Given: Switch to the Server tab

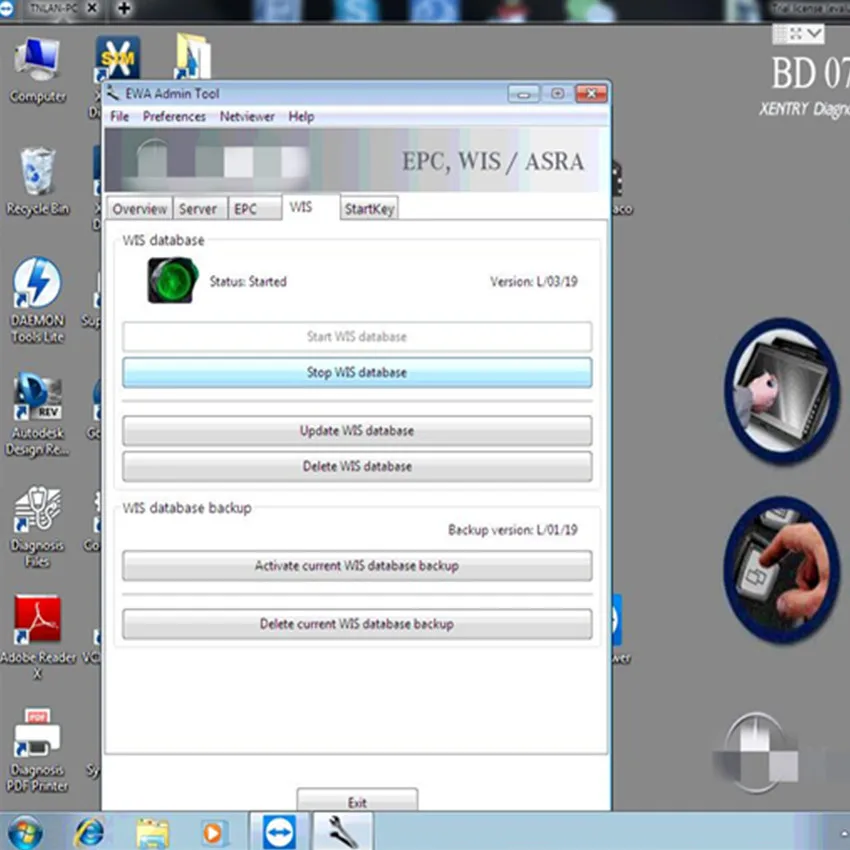Looking at the screenshot, I should click(x=198, y=209).
